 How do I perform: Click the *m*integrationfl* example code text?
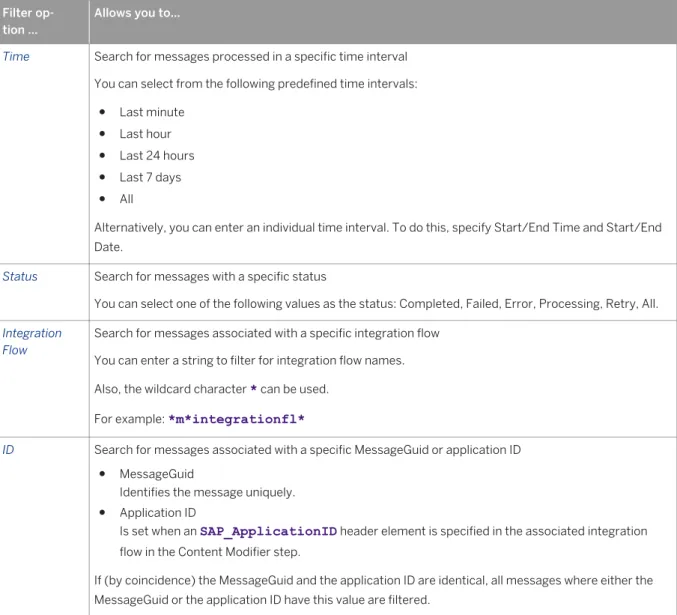[236, 419]
